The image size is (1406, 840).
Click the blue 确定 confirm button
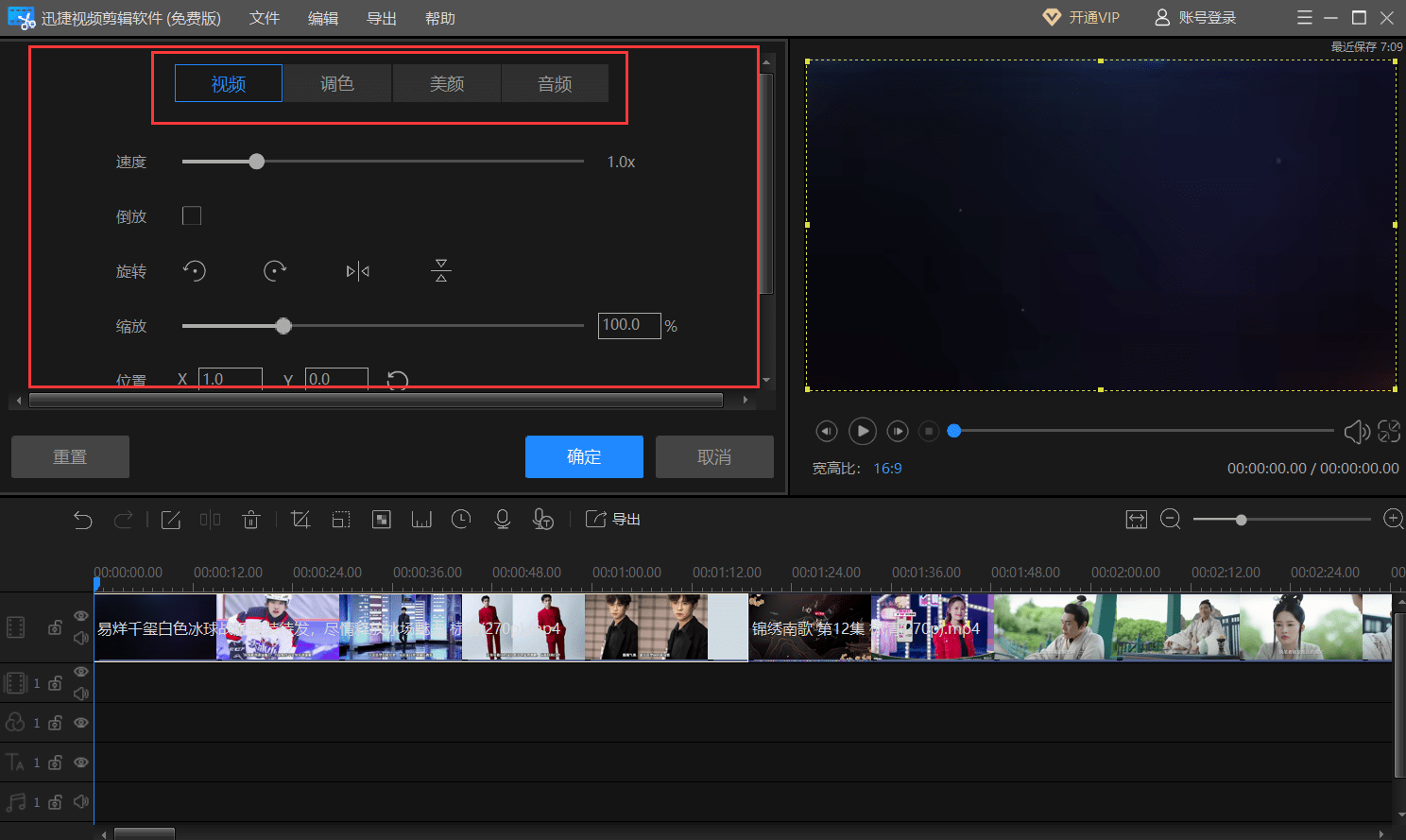pyautogui.click(x=584, y=457)
